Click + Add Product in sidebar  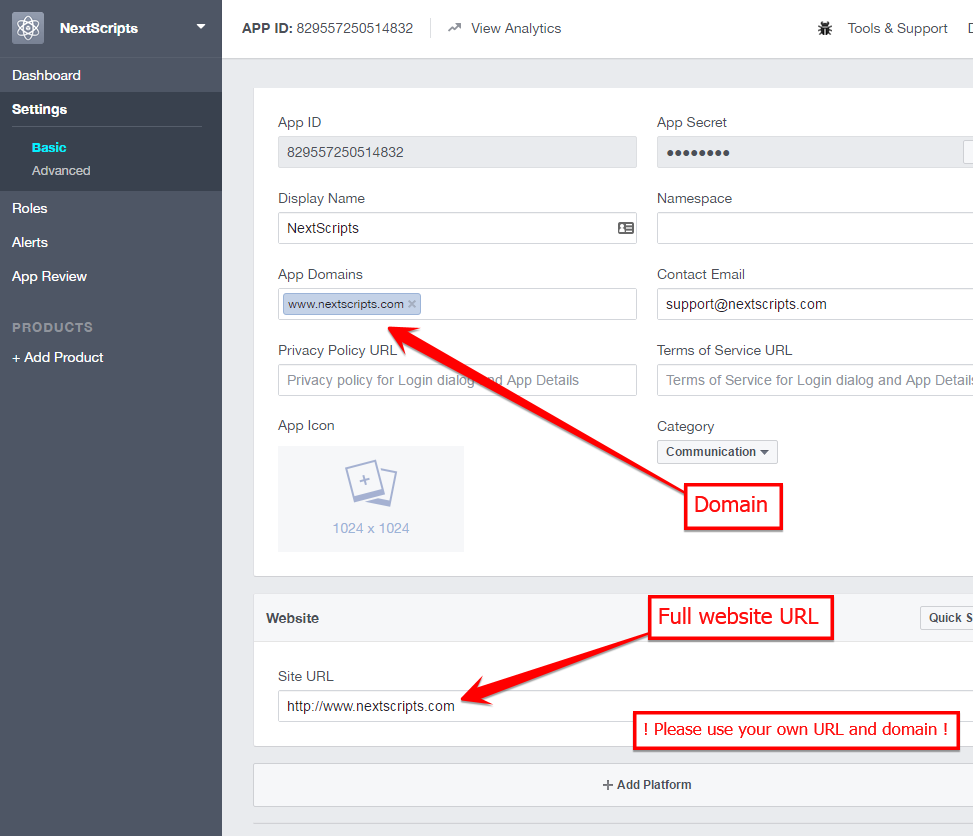(58, 357)
